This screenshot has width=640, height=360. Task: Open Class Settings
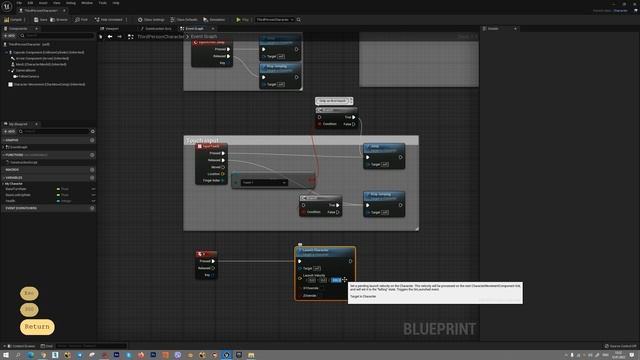[151, 20]
